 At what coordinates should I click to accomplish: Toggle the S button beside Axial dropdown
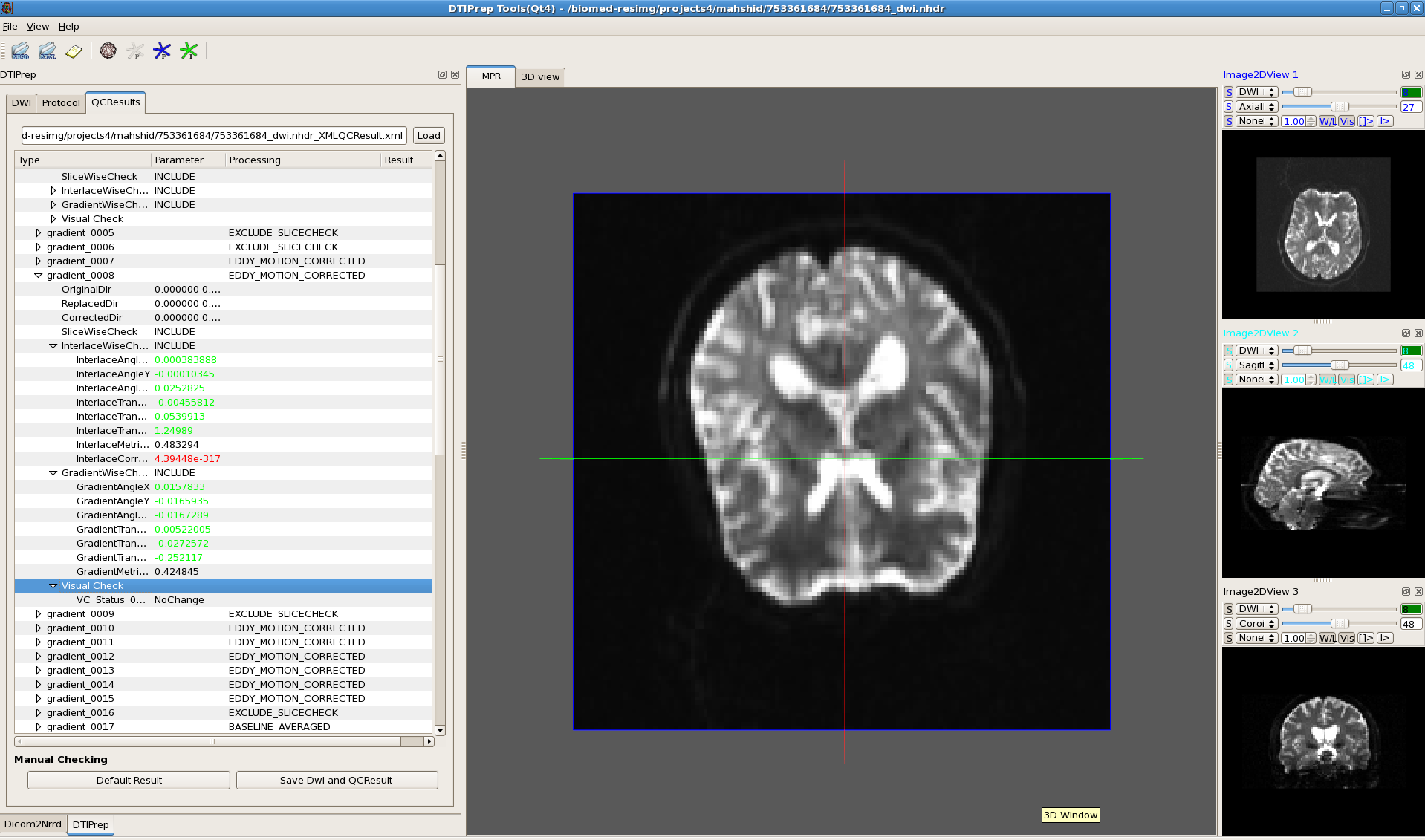point(1229,107)
